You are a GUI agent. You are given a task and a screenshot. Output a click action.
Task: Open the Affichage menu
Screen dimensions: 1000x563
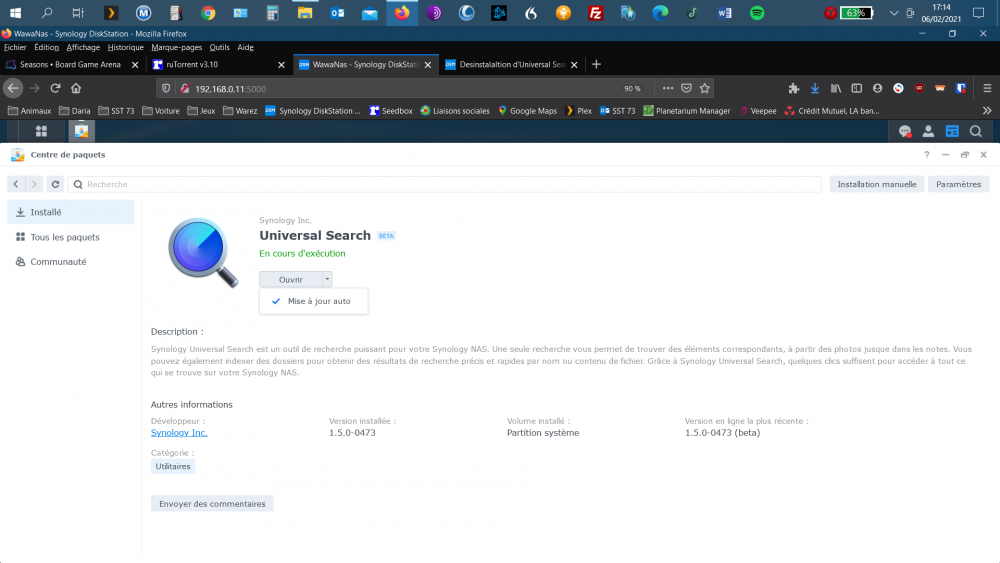point(83,47)
